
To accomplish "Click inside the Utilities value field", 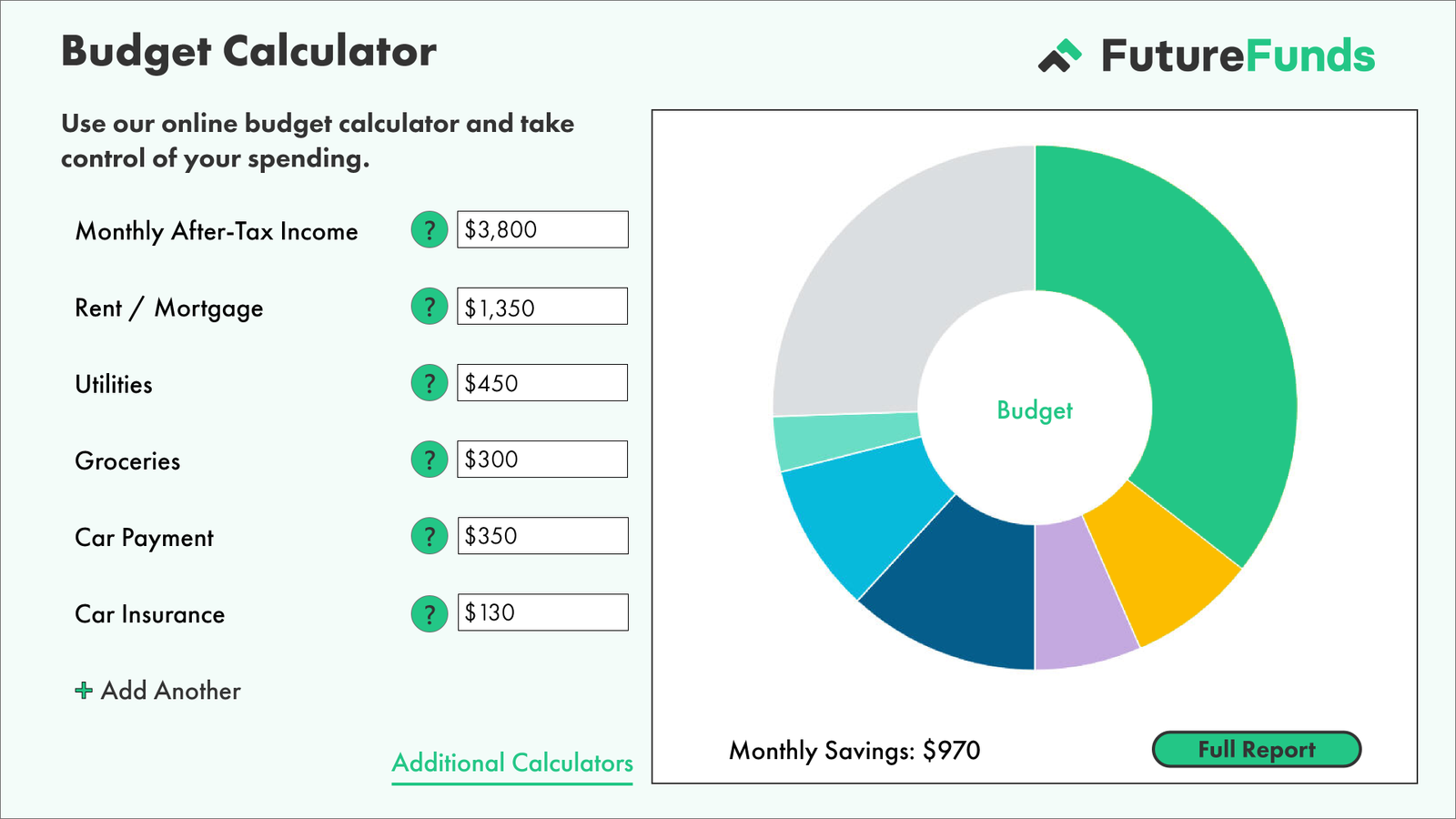I will pyautogui.click(x=542, y=382).
